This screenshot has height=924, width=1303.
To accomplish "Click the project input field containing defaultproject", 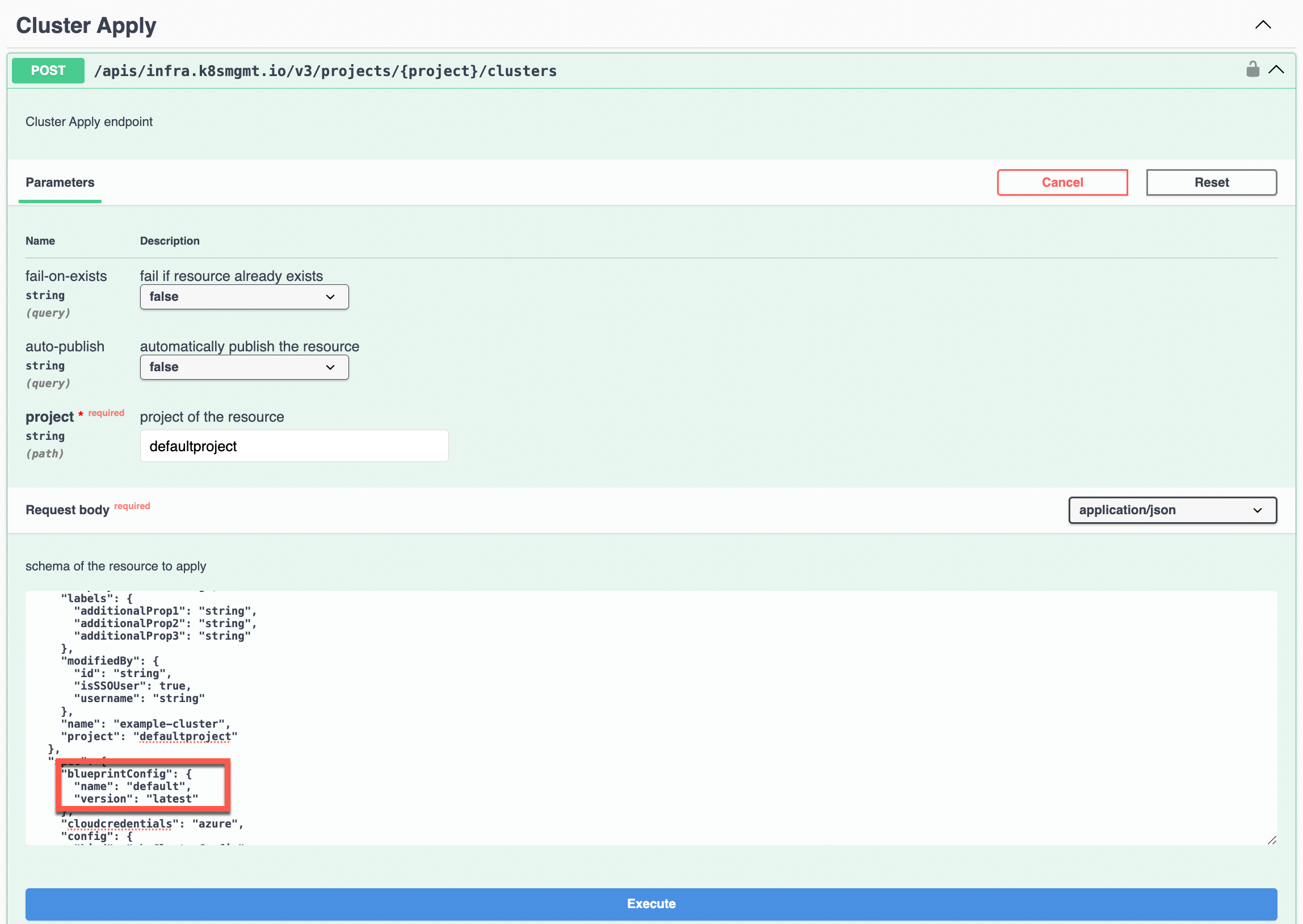I will [x=294, y=446].
